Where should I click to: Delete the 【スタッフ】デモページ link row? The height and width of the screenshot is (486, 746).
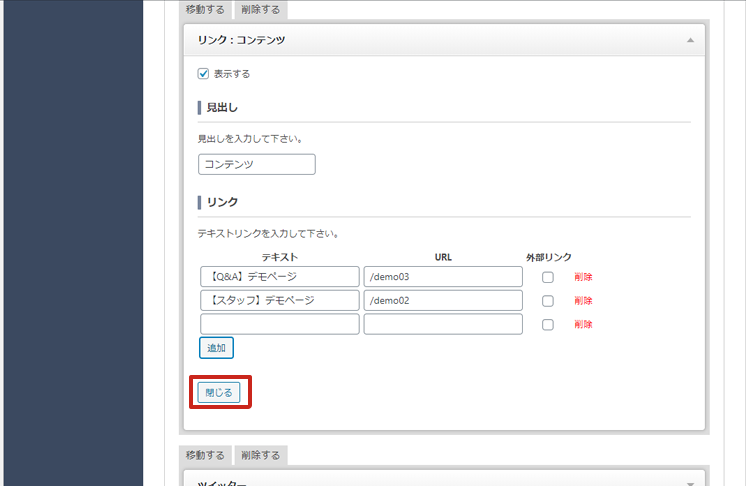point(583,301)
